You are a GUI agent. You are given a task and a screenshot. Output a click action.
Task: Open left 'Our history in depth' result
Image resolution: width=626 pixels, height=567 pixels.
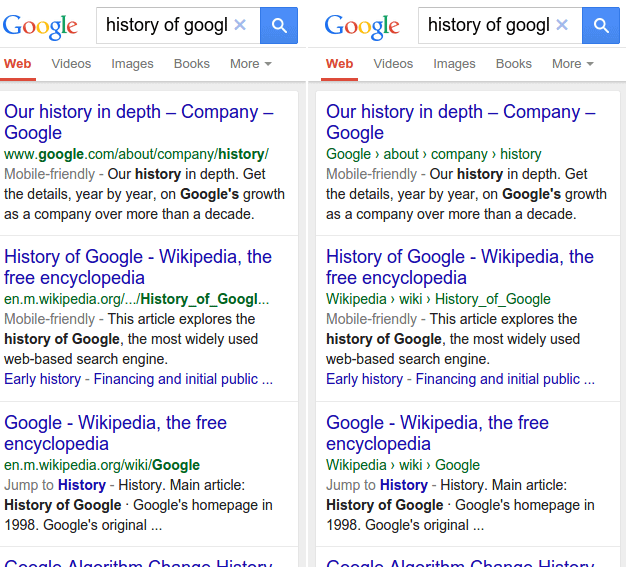point(139,122)
